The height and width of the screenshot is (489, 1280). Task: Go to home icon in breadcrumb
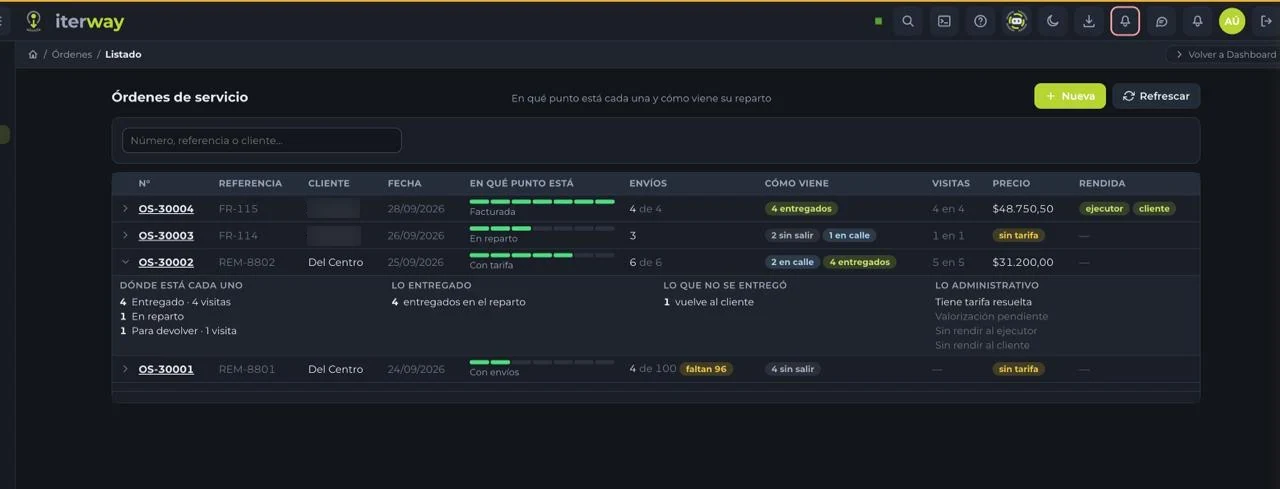tap(33, 55)
